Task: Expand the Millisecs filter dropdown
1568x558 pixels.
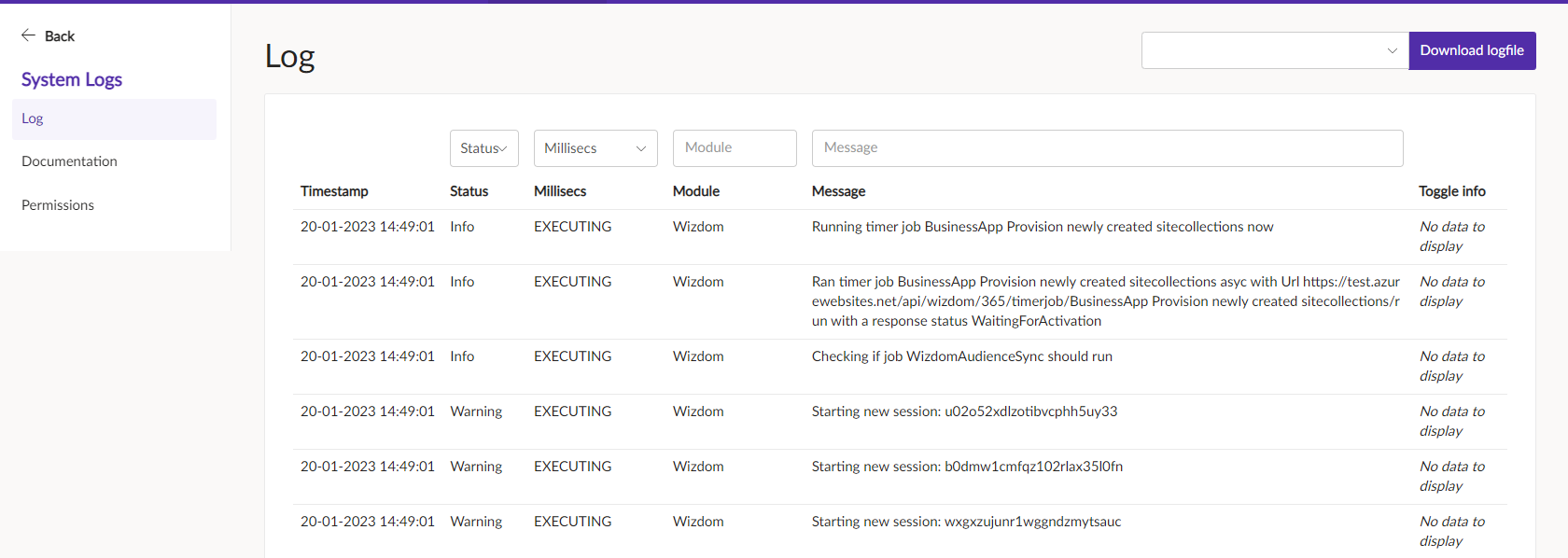Action: (x=595, y=148)
